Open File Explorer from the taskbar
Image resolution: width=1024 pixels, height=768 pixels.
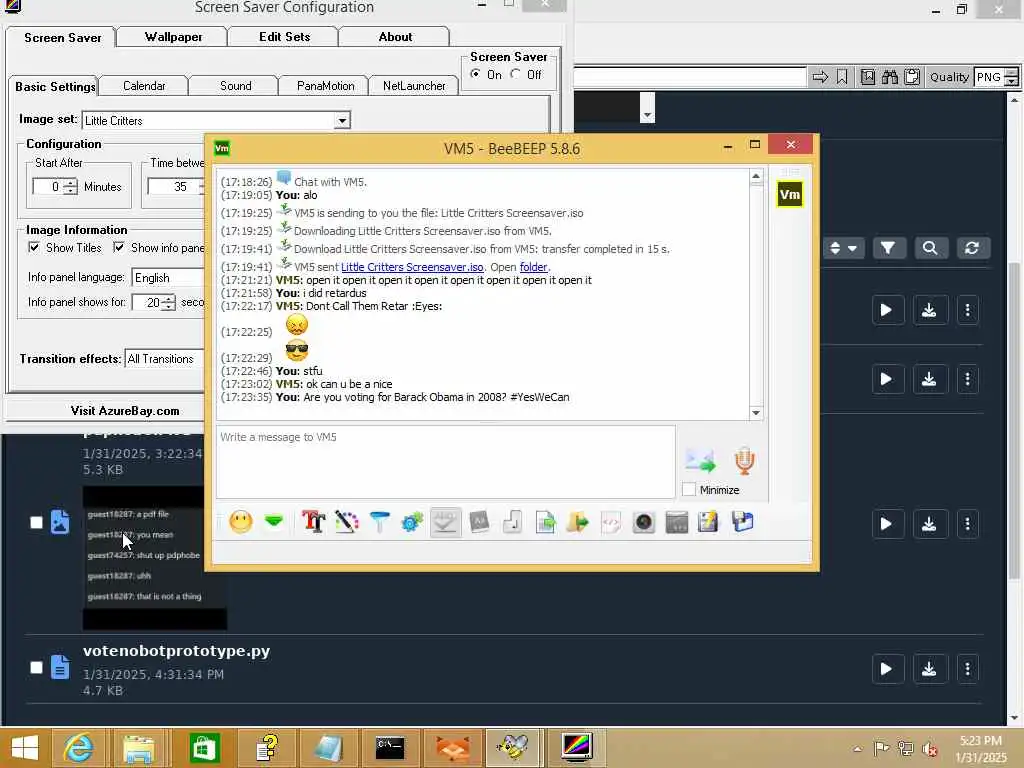tap(139, 747)
